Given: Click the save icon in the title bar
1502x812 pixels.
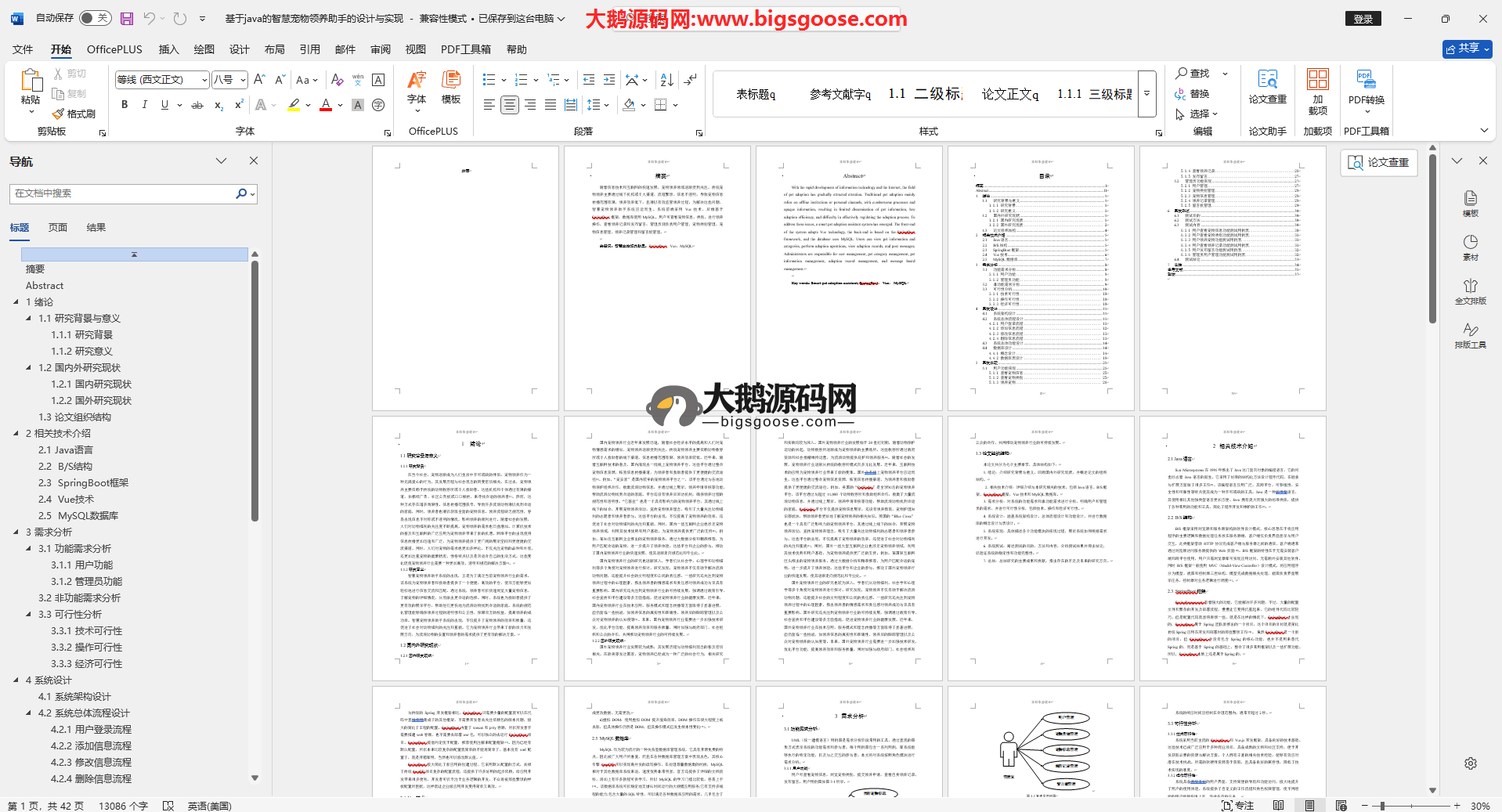Looking at the screenshot, I should click(127, 18).
